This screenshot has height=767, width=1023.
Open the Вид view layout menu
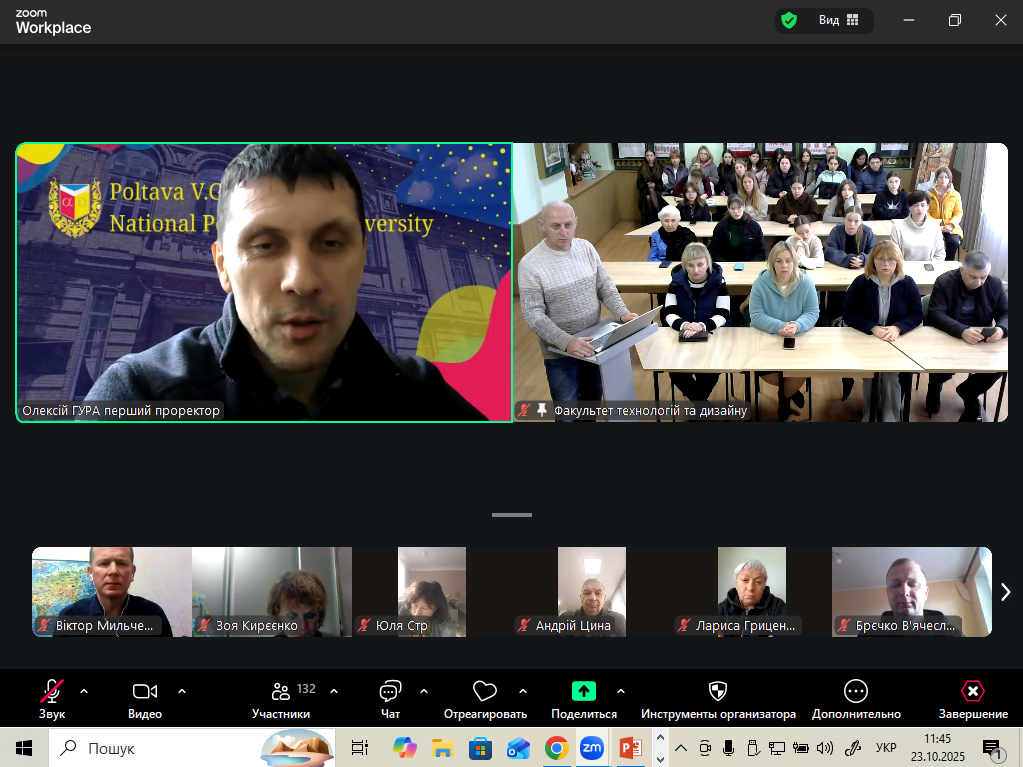point(839,20)
